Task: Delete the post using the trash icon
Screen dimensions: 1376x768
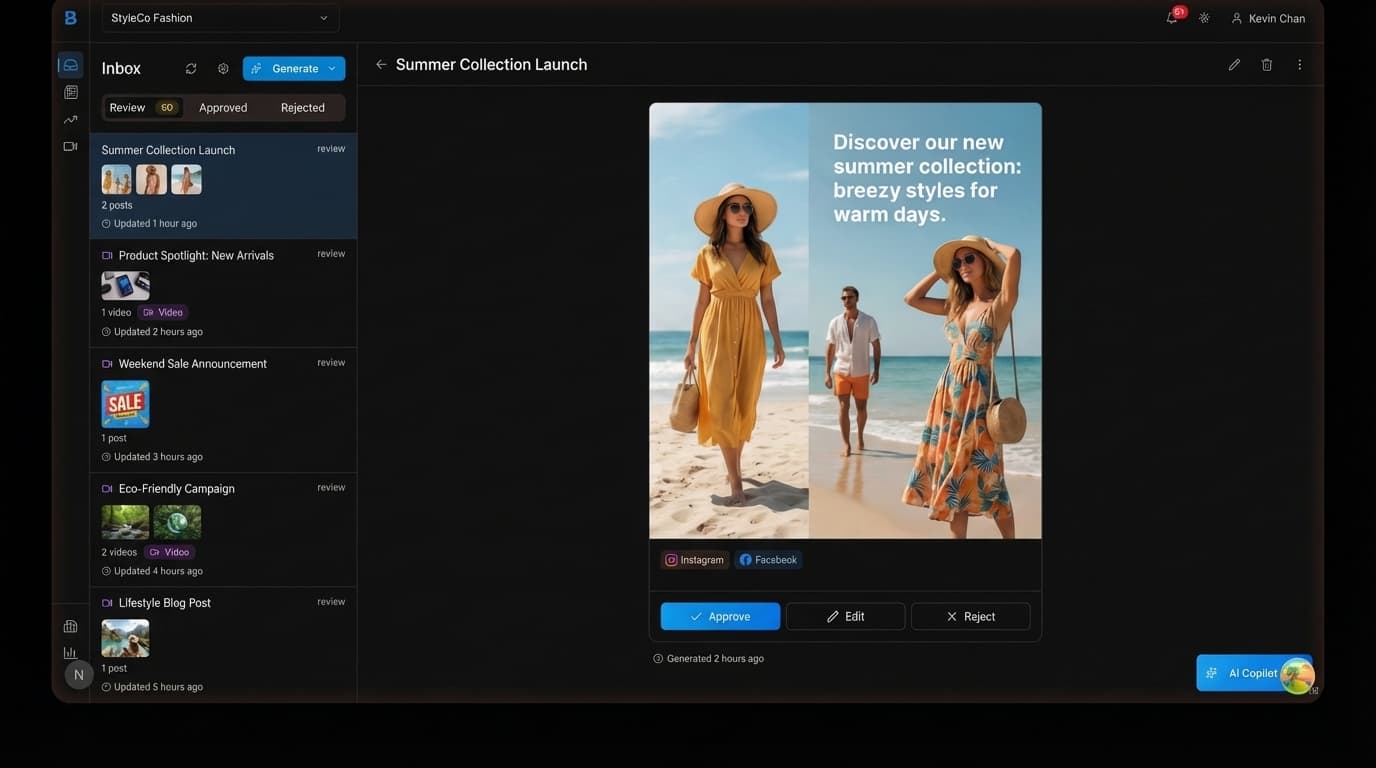Action: point(1266,63)
